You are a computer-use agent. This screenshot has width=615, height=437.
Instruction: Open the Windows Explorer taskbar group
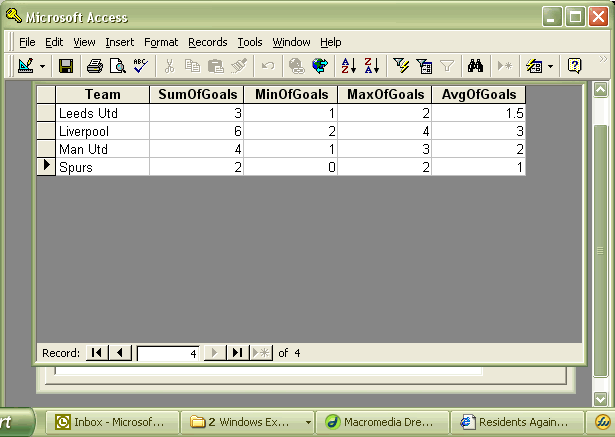[x=247, y=422]
